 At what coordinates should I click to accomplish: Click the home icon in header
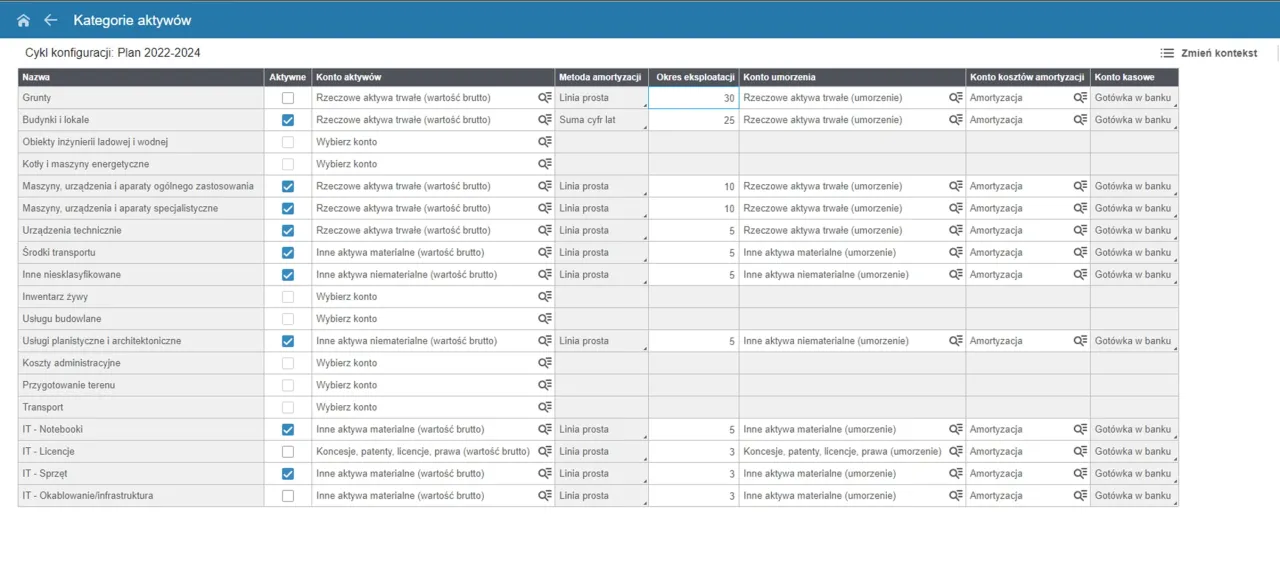click(x=23, y=20)
